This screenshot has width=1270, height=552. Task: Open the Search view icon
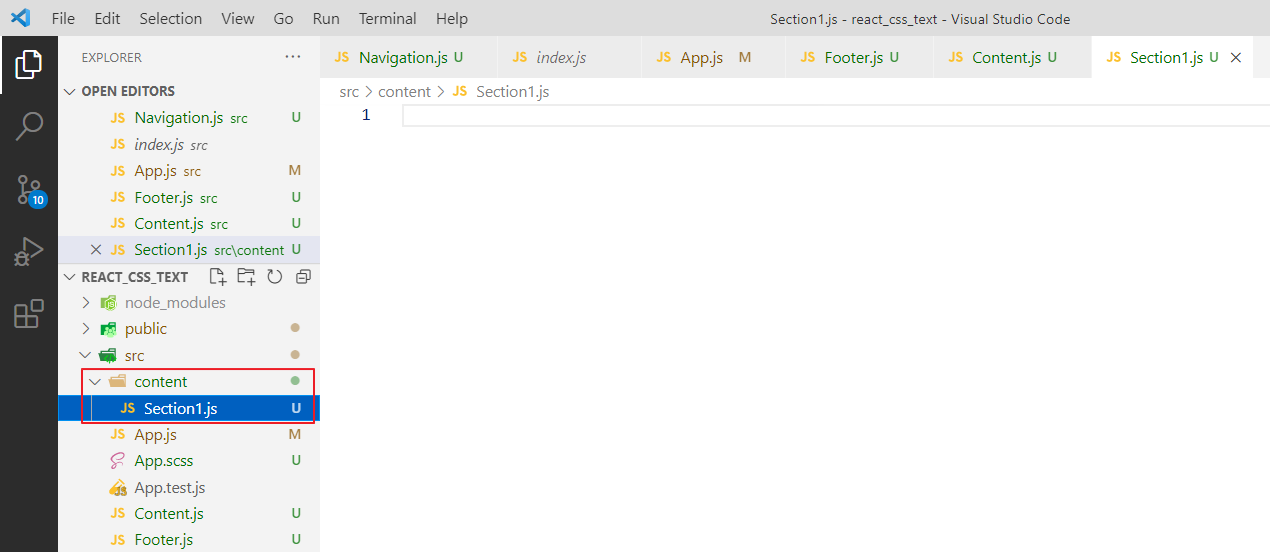(x=29, y=126)
